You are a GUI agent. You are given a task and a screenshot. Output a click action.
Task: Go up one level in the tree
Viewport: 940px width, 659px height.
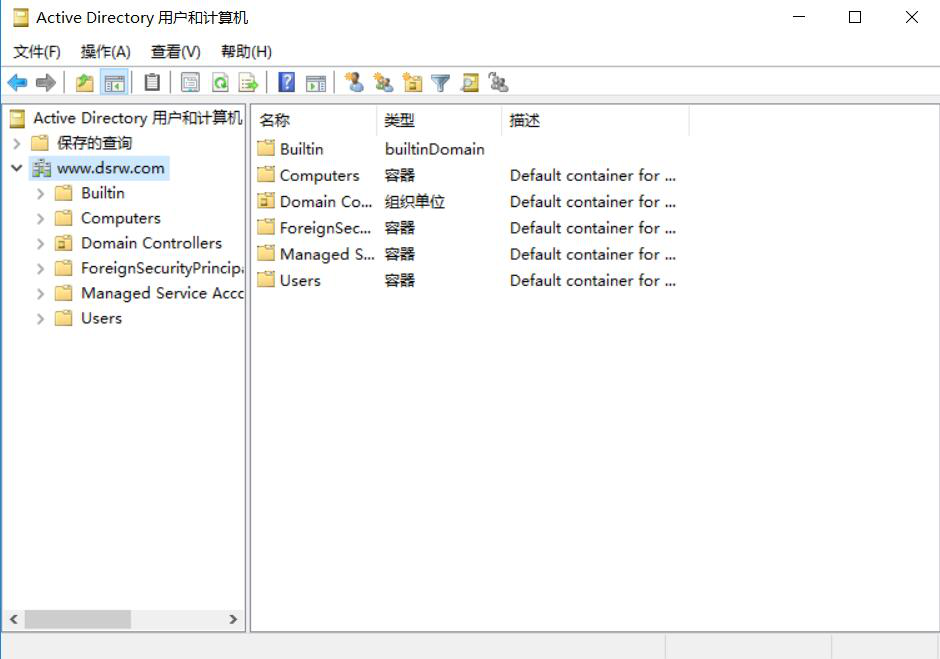tap(85, 83)
